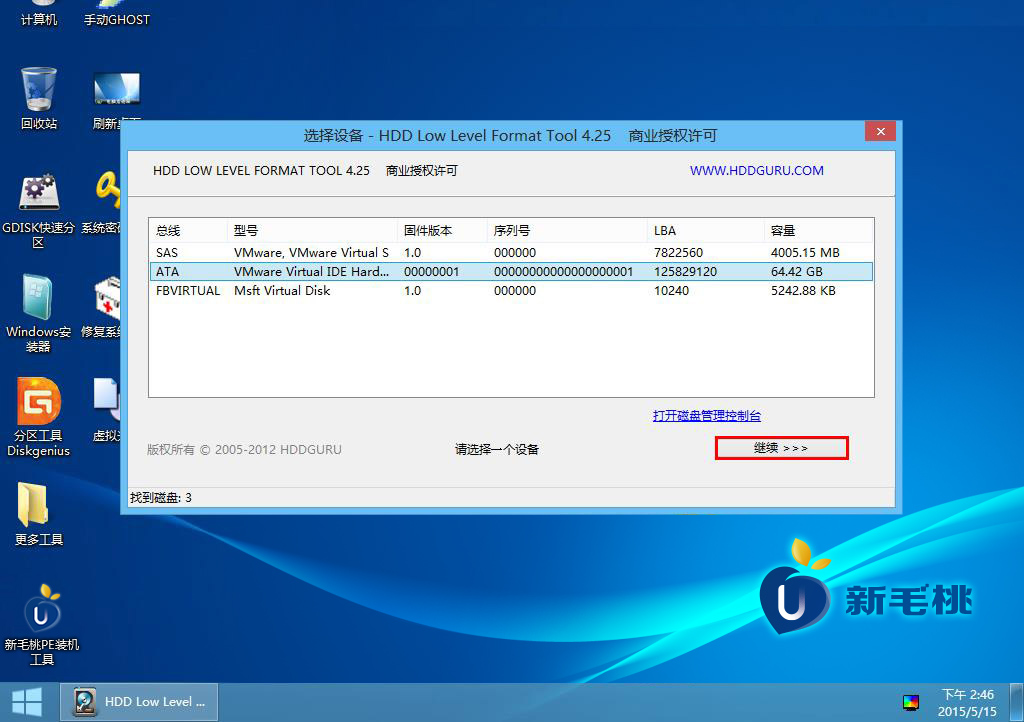
Task: Select the 虚拟 desktop icon
Action: tap(106, 409)
